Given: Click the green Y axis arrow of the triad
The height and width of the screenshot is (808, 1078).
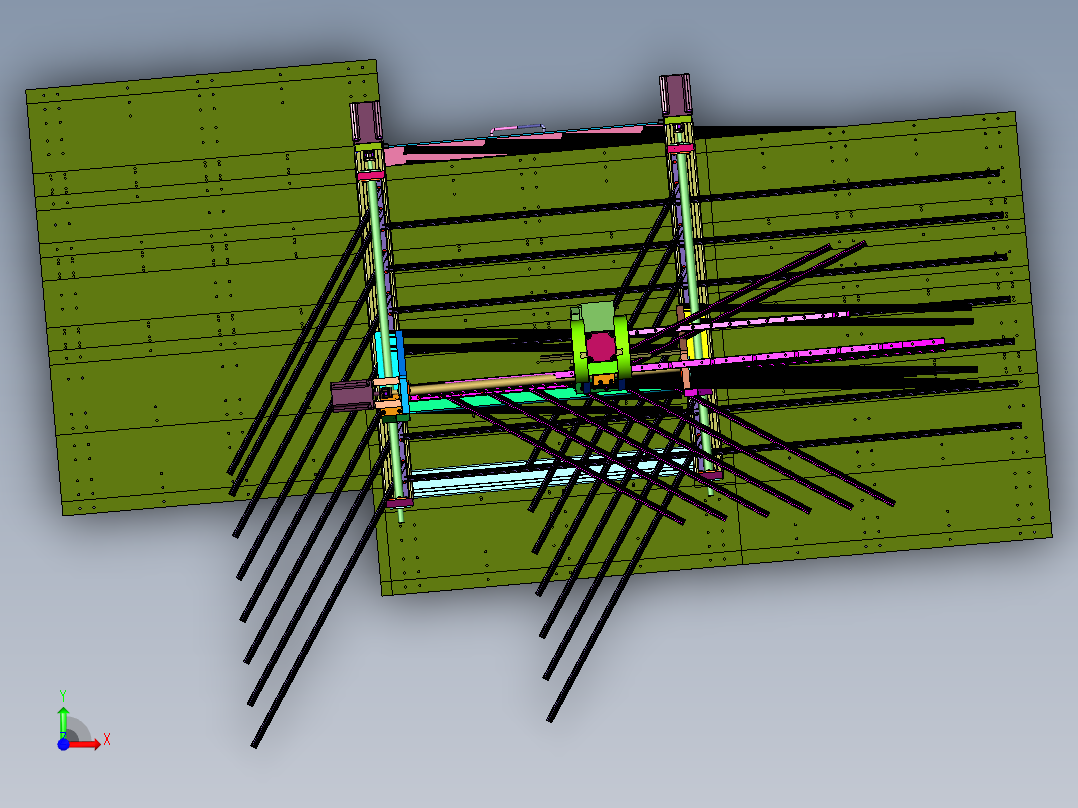Looking at the screenshot, I should point(63,721).
